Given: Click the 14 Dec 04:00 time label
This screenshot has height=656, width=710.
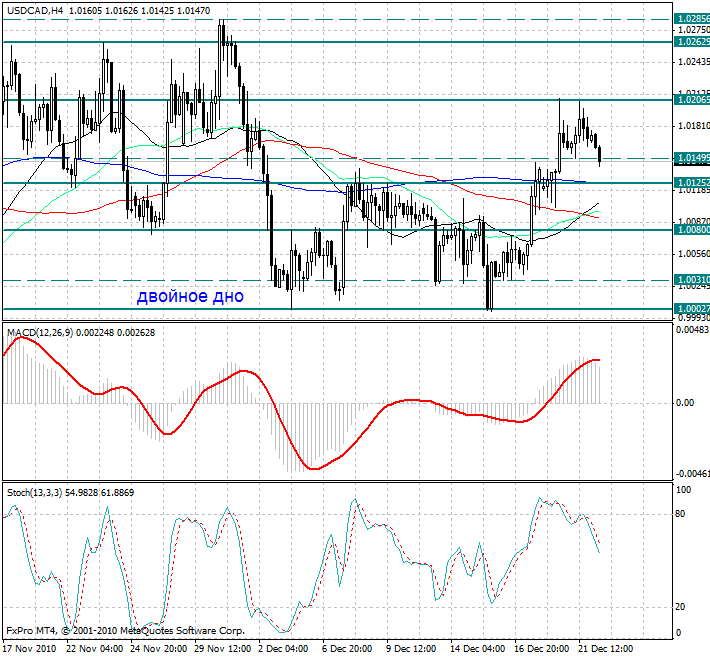Looking at the screenshot, I should point(479,649).
